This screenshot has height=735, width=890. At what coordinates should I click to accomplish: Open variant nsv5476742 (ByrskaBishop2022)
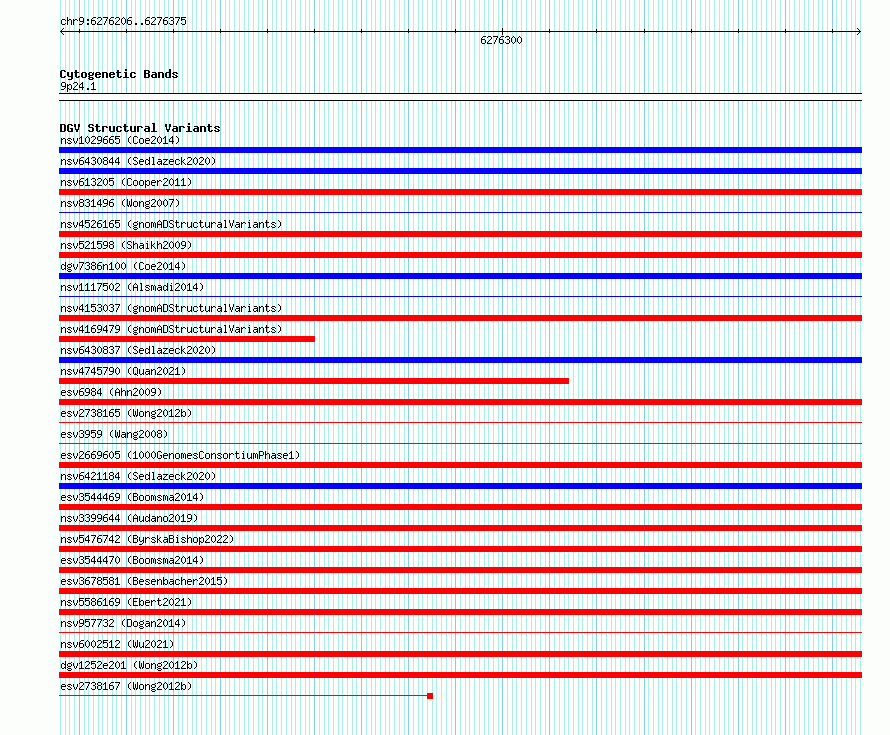[x=147, y=539]
